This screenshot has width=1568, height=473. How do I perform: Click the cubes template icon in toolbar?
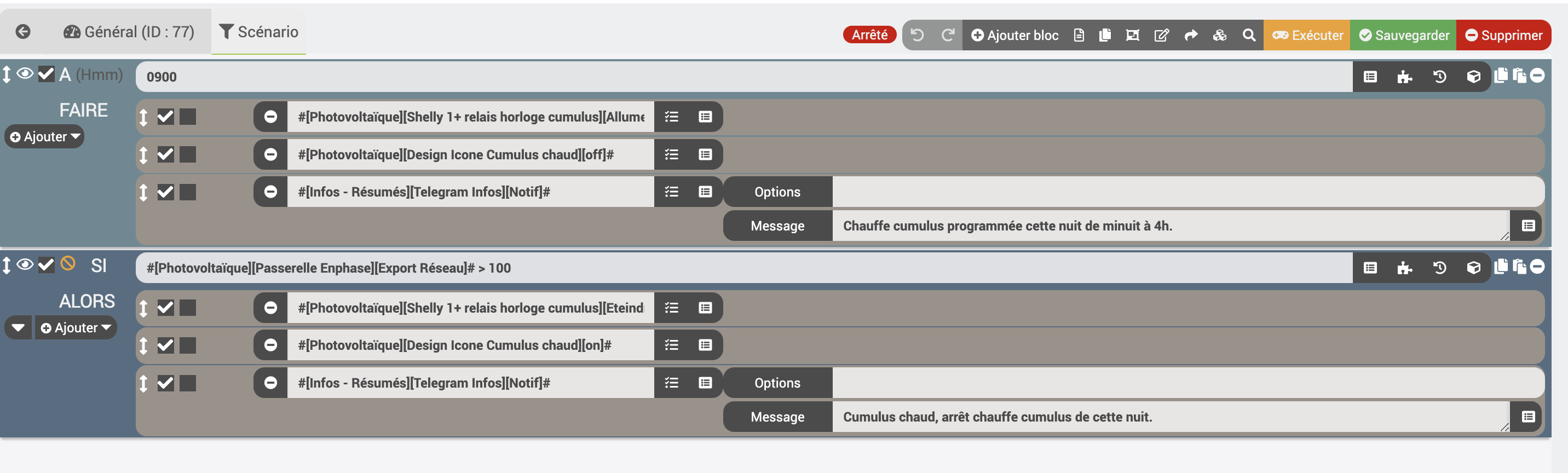(x=1219, y=35)
